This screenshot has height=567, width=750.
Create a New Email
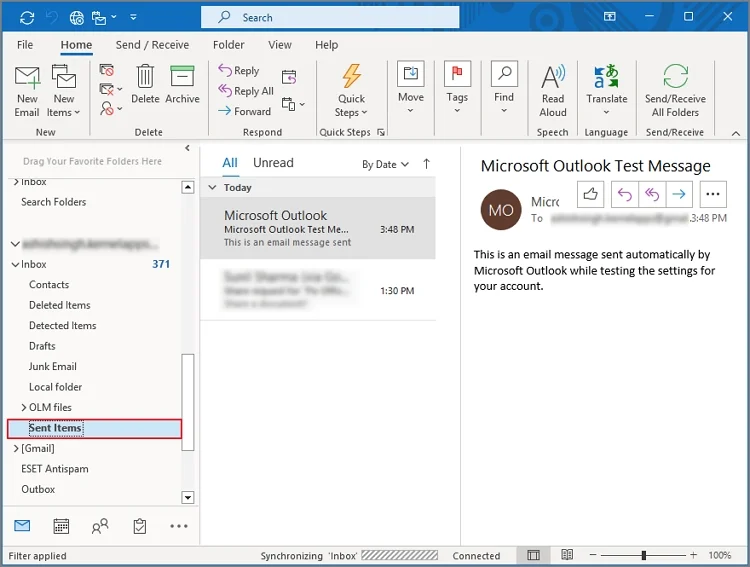tap(27, 91)
